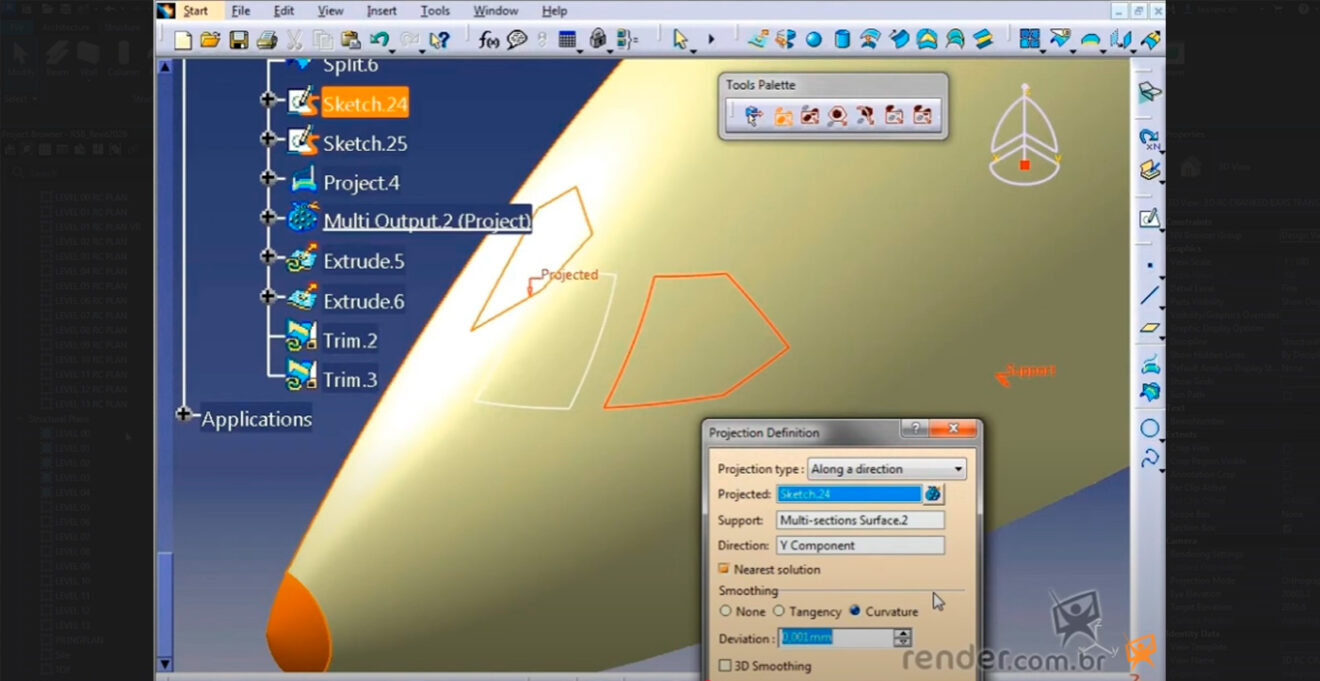Click the Open file folder icon
Screen dimensions: 1320x681
coord(210,40)
